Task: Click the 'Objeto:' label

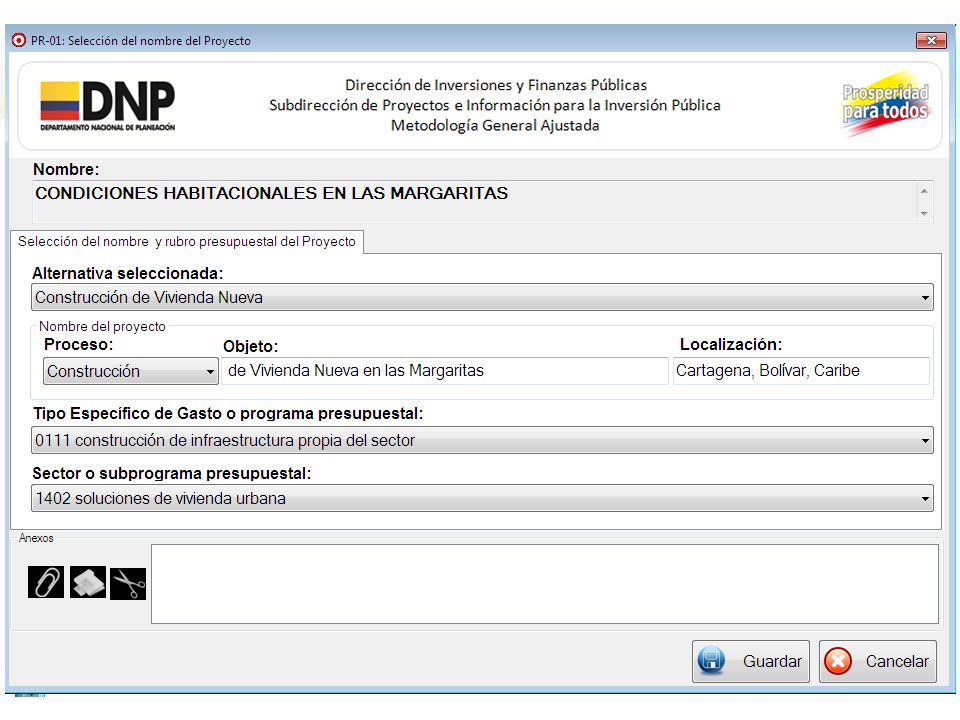Action: (250, 347)
